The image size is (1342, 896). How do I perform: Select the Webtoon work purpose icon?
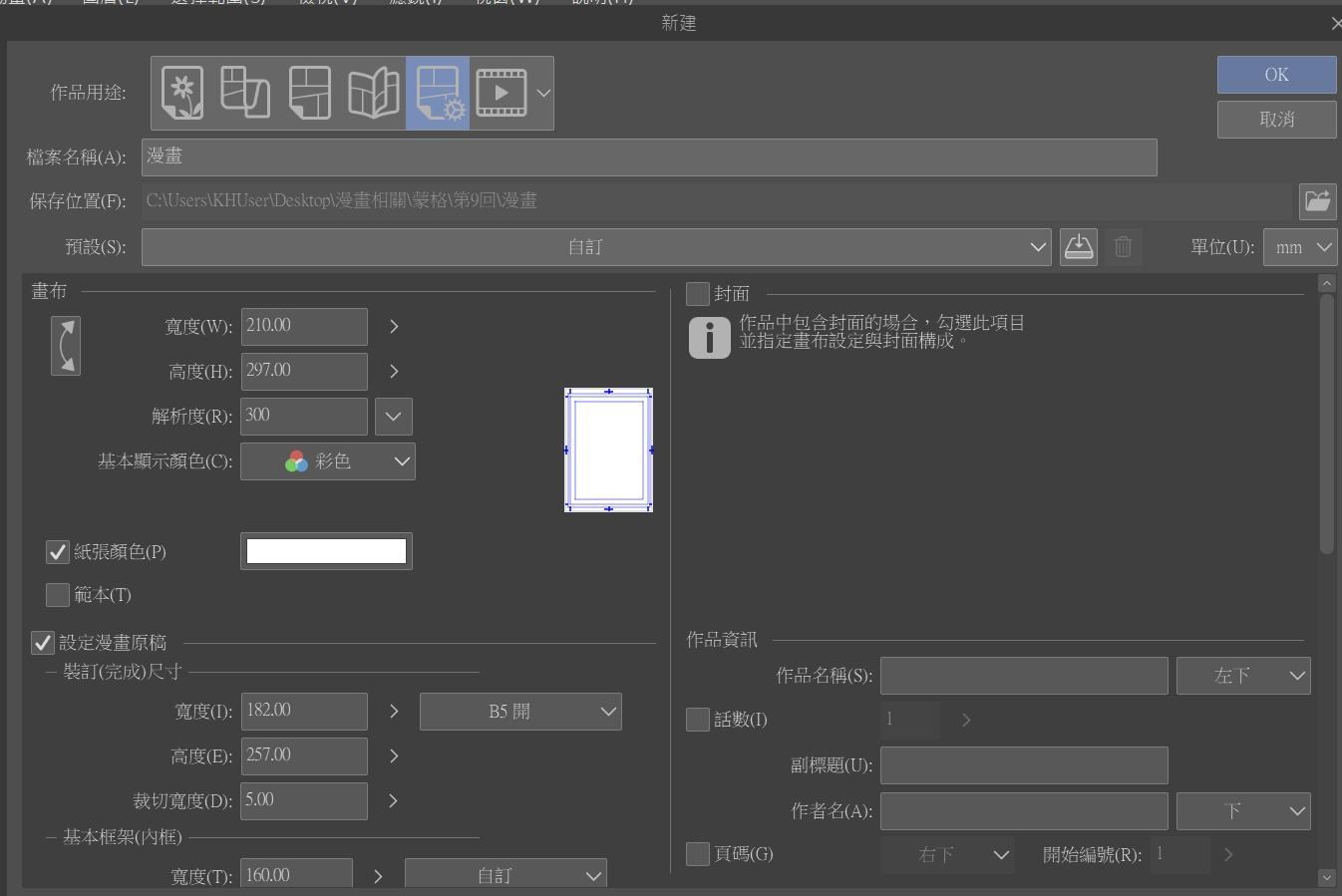pyautogui.click(x=245, y=93)
